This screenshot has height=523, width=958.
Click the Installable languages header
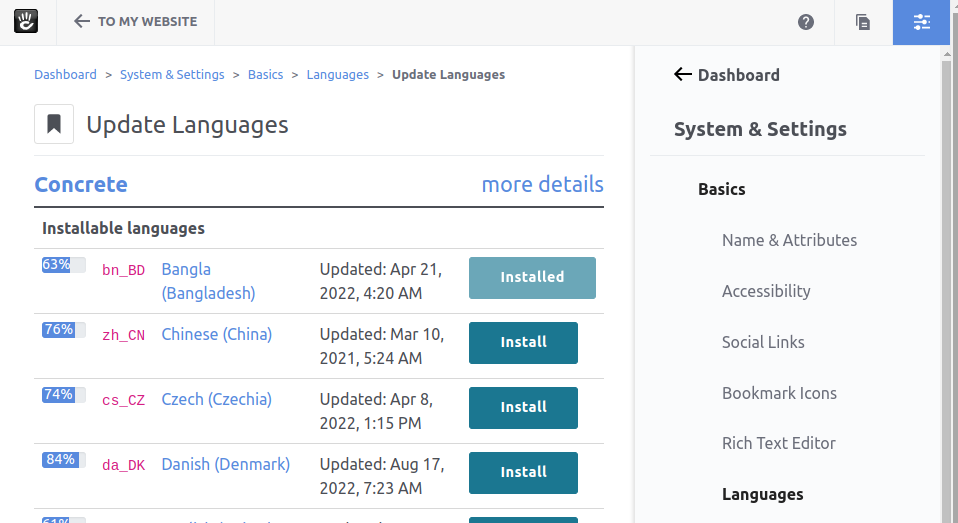click(123, 228)
